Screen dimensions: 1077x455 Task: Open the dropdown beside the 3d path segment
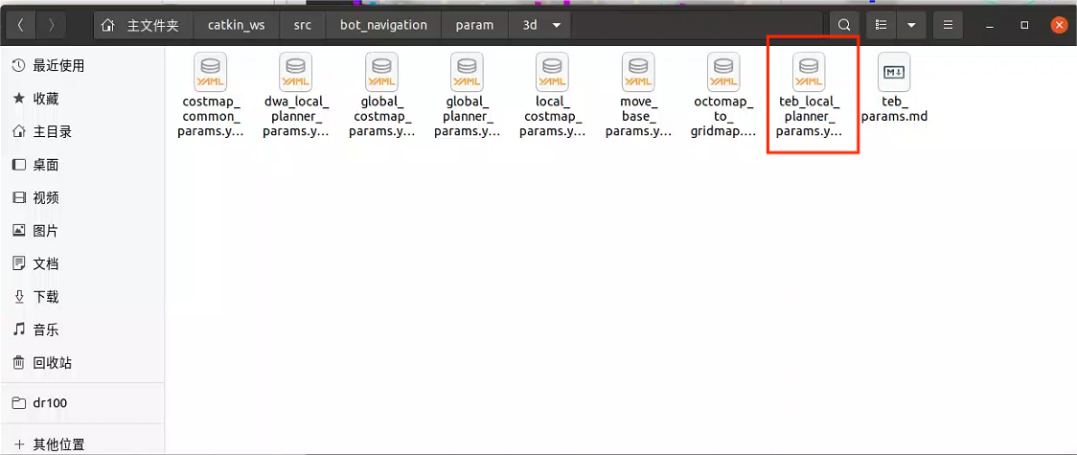(x=556, y=25)
